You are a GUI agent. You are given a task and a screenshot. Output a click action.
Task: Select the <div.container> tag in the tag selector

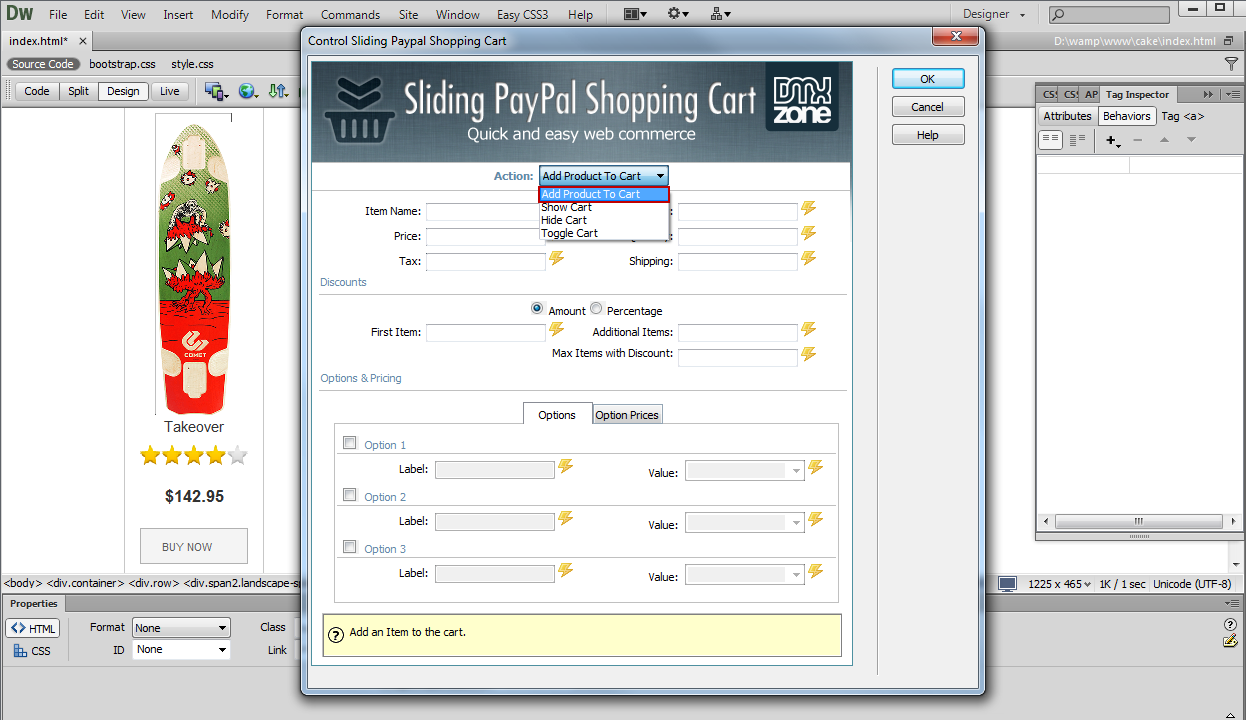click(x=85, y=583)
